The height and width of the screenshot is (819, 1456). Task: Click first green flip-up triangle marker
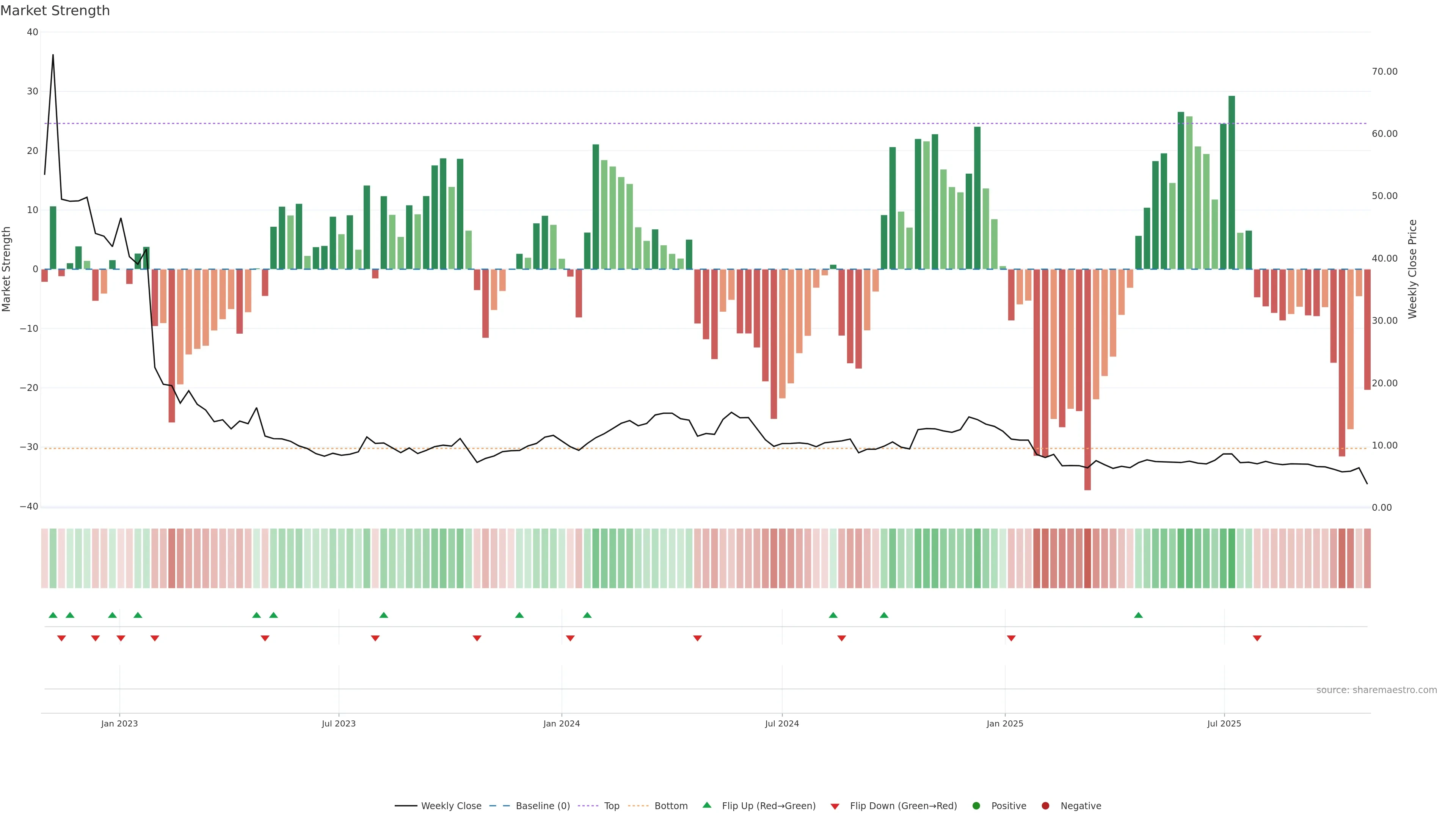click(x=53, y=615)
